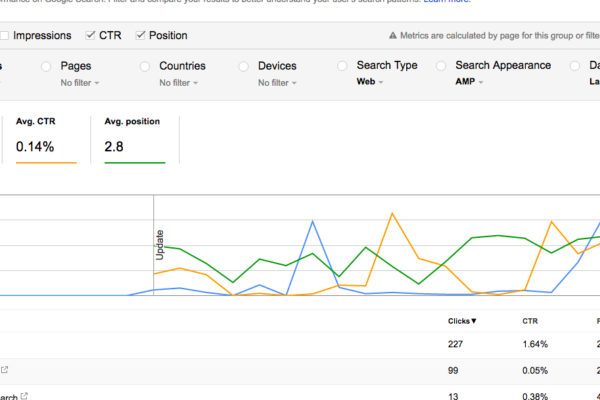Screen dimensions: 600x400
Task: Open the external link icon in the 99-clicks row
Action: click(x=4, y=369)
